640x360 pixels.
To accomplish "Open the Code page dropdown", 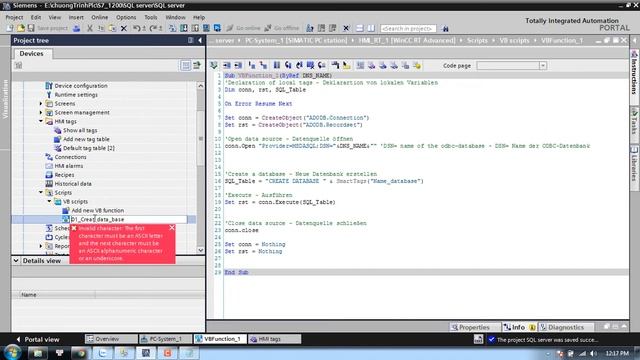I will coord(543,65).
